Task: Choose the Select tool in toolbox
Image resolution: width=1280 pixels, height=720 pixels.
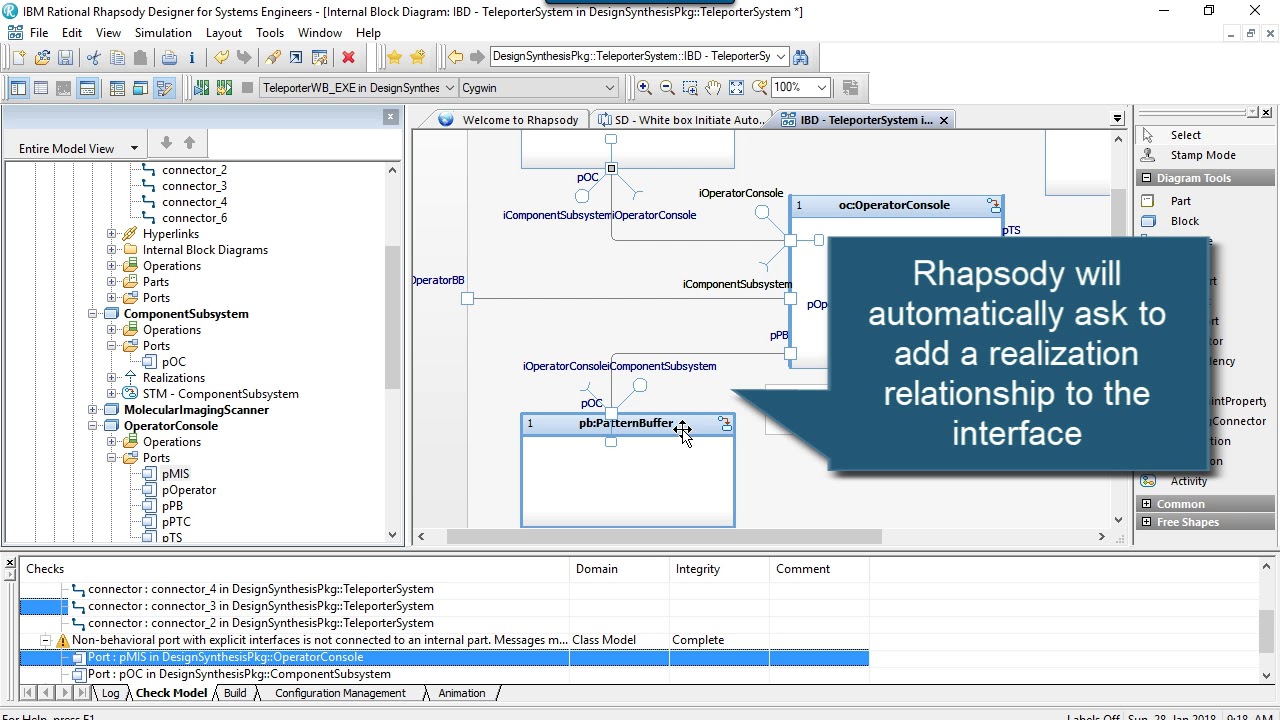Action: pos(1186,135)
